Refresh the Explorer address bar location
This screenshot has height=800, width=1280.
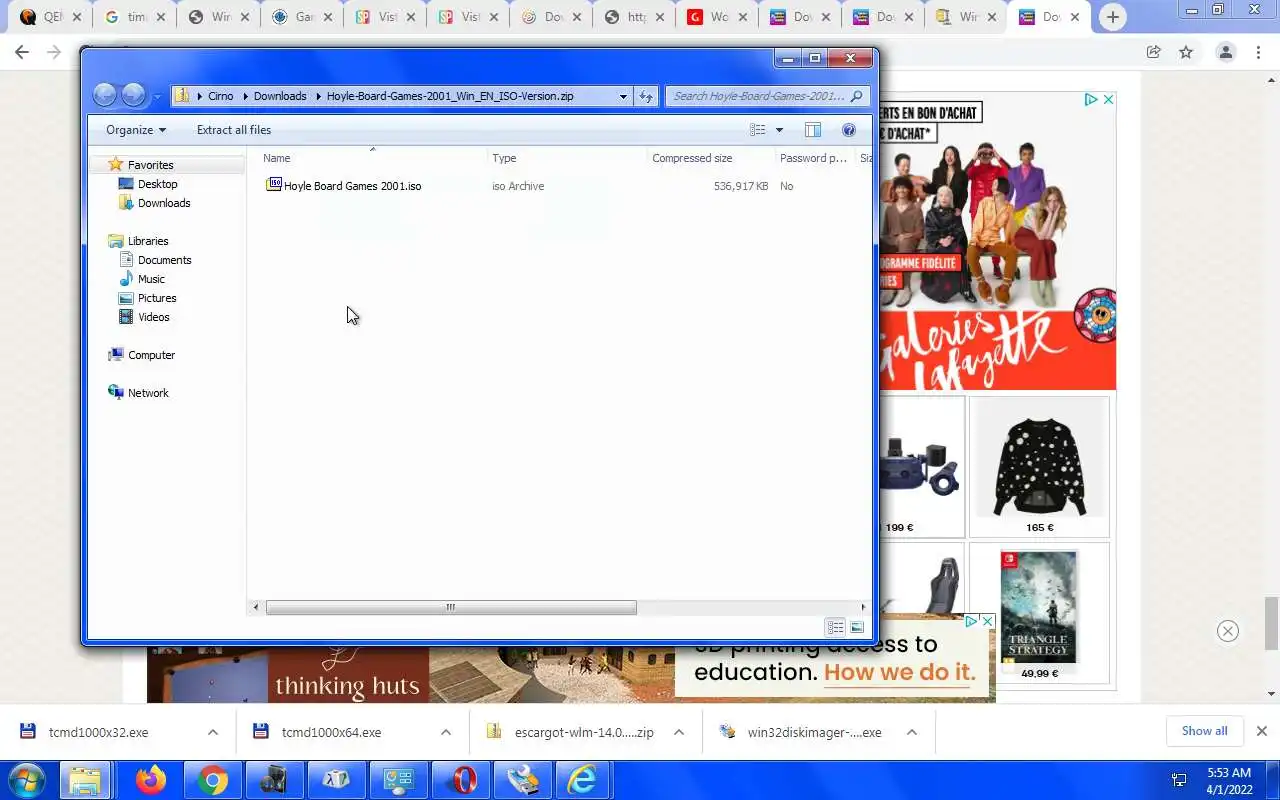coord(646,96)
